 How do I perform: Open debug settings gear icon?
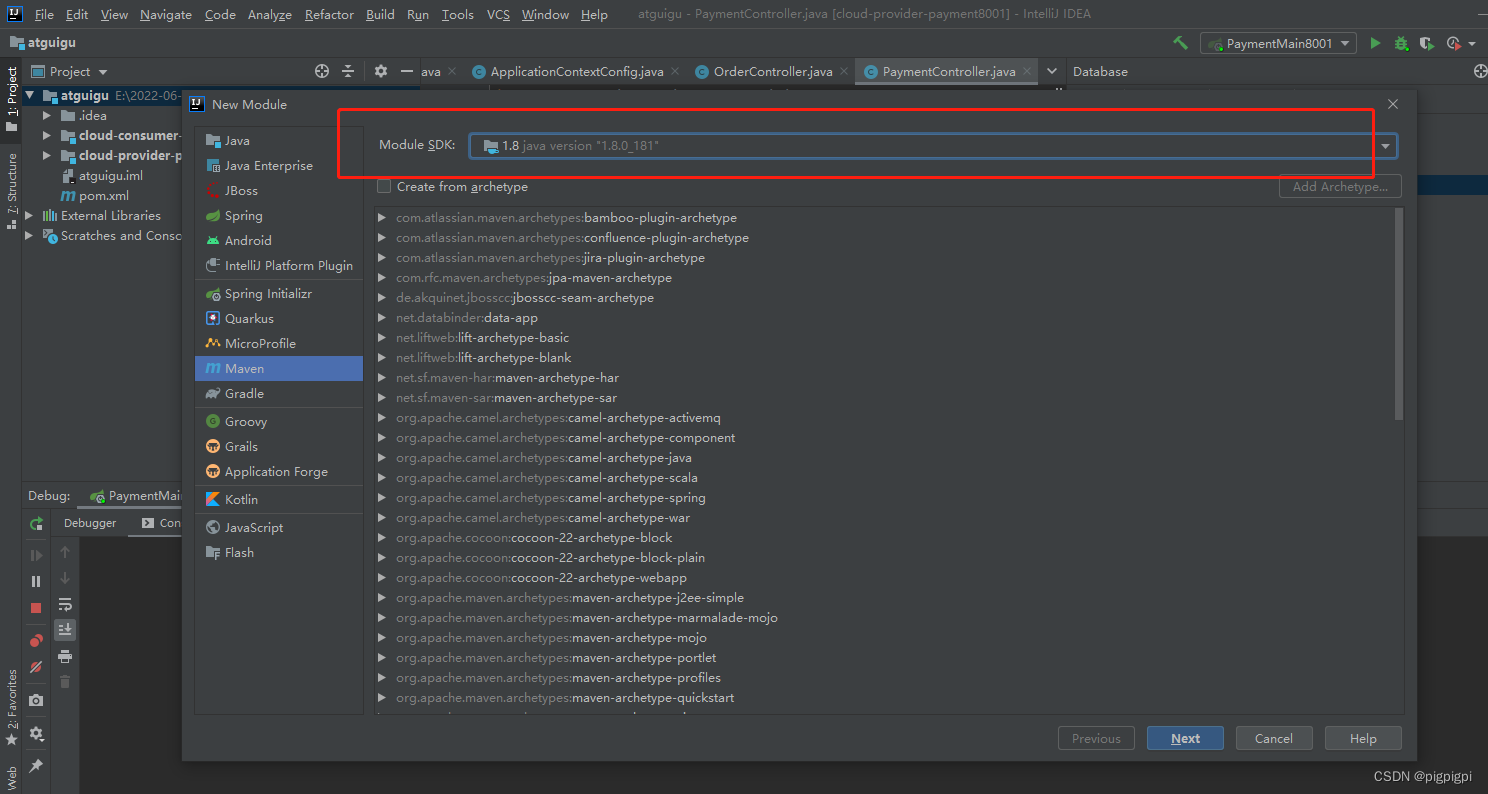(x=36, y=734)
